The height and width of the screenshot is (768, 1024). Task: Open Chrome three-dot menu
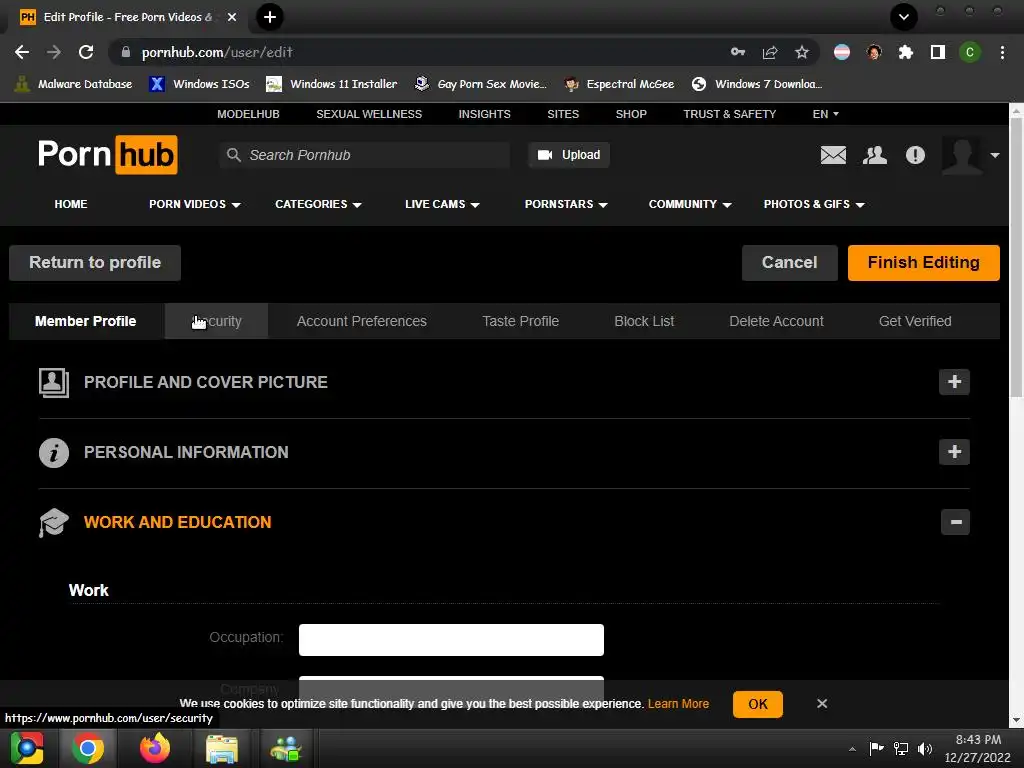coord(1002,52)
